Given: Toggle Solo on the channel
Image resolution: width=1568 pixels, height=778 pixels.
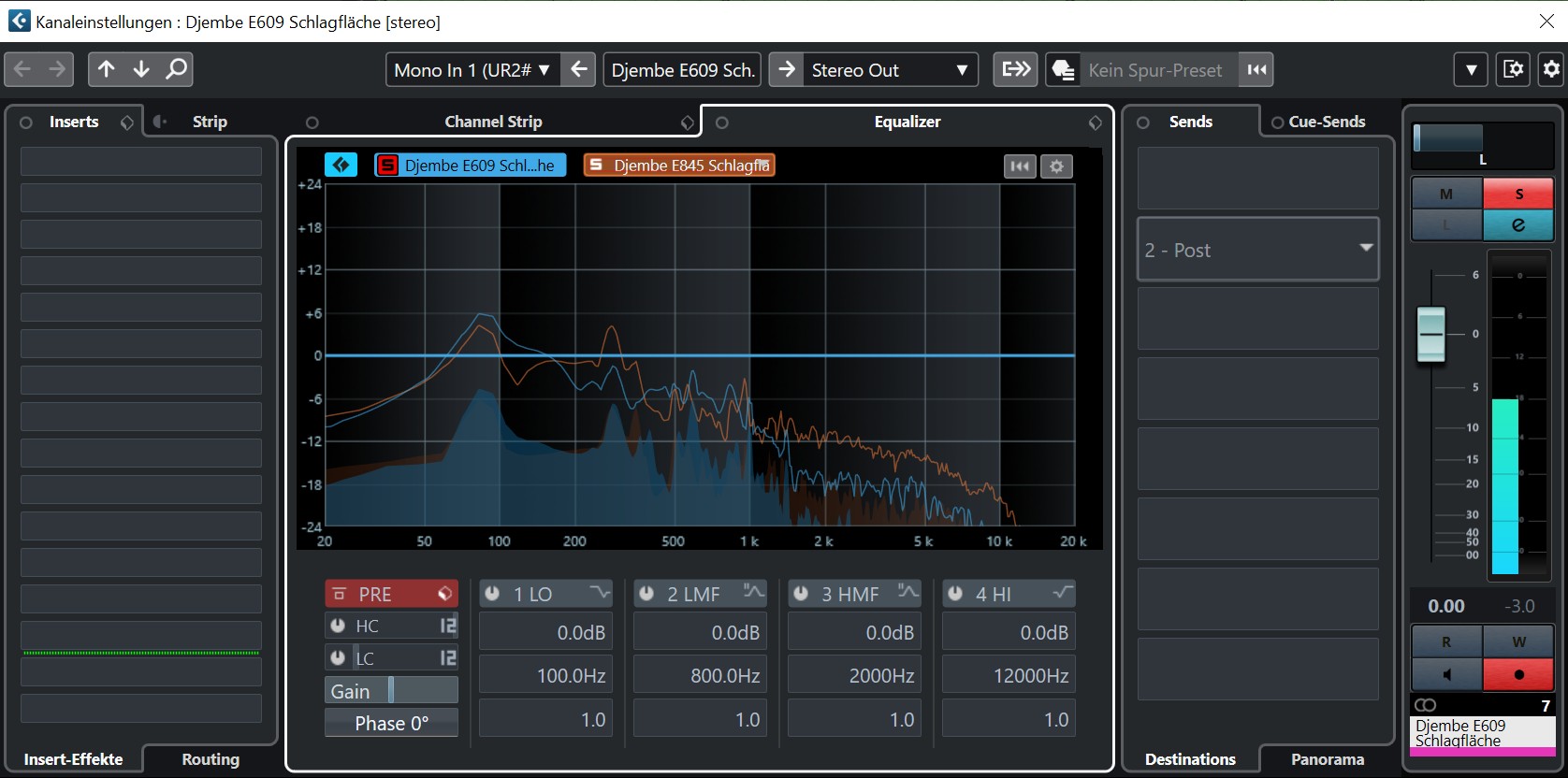Looking at the screenshot, I should 1517,194.
